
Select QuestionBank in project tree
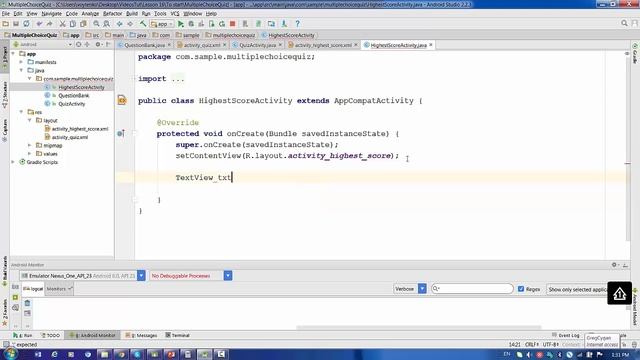coord(73,96)
